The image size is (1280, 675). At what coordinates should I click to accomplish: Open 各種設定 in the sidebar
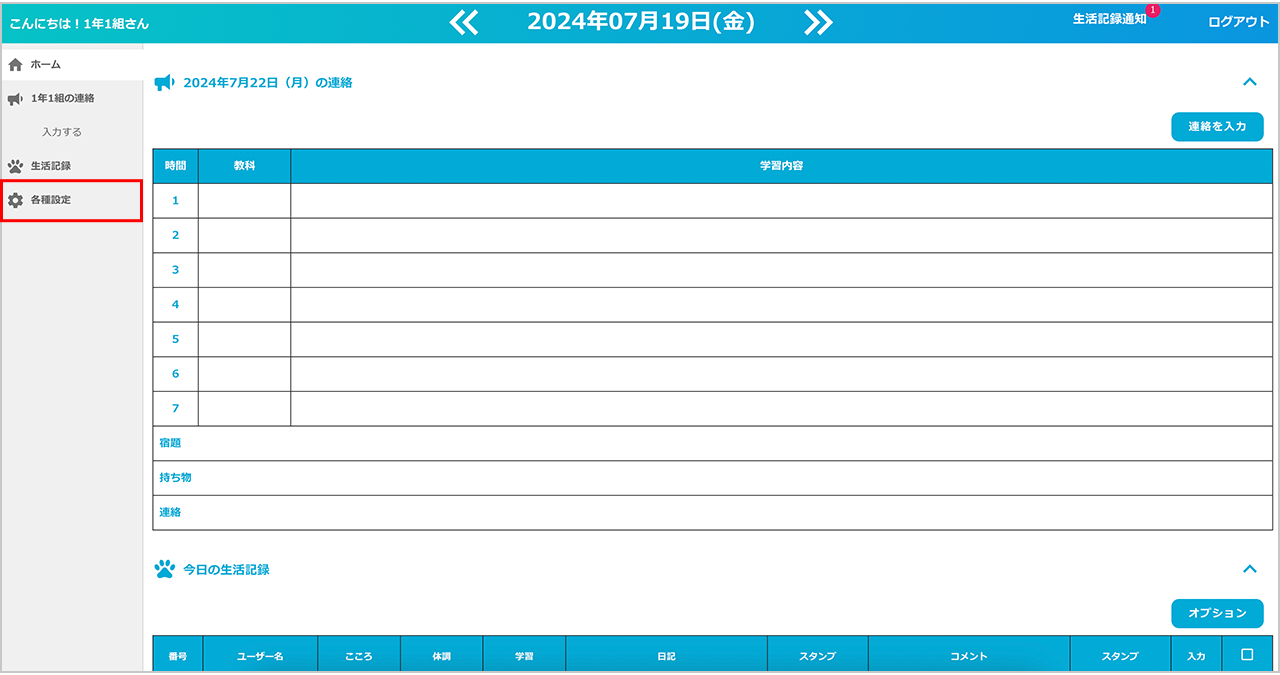click(x=72, y=200)
